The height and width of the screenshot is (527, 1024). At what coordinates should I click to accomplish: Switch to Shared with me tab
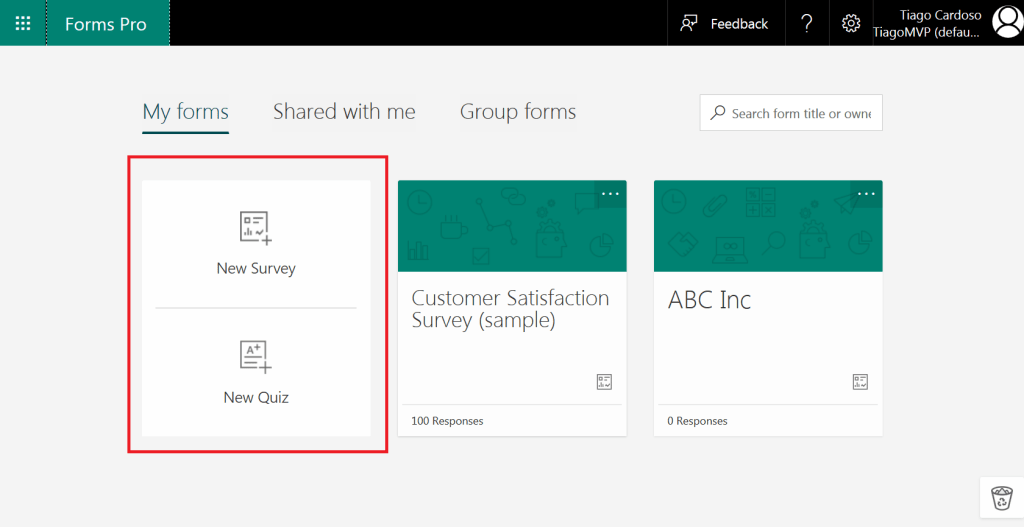coord(344,112)
